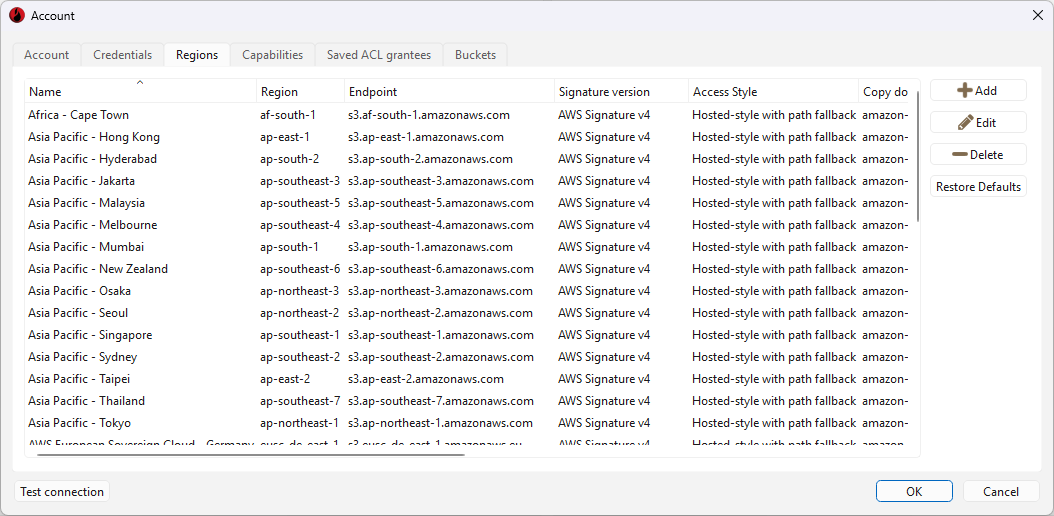Select Asia Pacific - Melbourne row
1054x516 pixels.
point(469,225)
